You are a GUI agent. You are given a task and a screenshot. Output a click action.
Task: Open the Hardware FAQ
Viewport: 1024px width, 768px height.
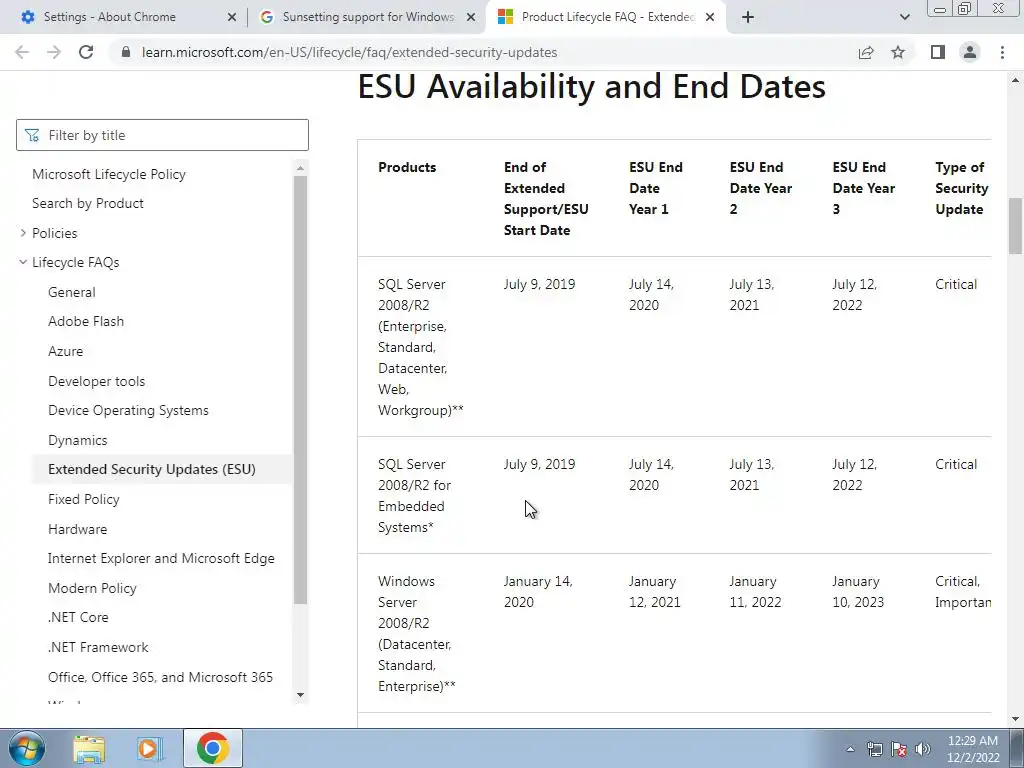(x=78, y=530)
